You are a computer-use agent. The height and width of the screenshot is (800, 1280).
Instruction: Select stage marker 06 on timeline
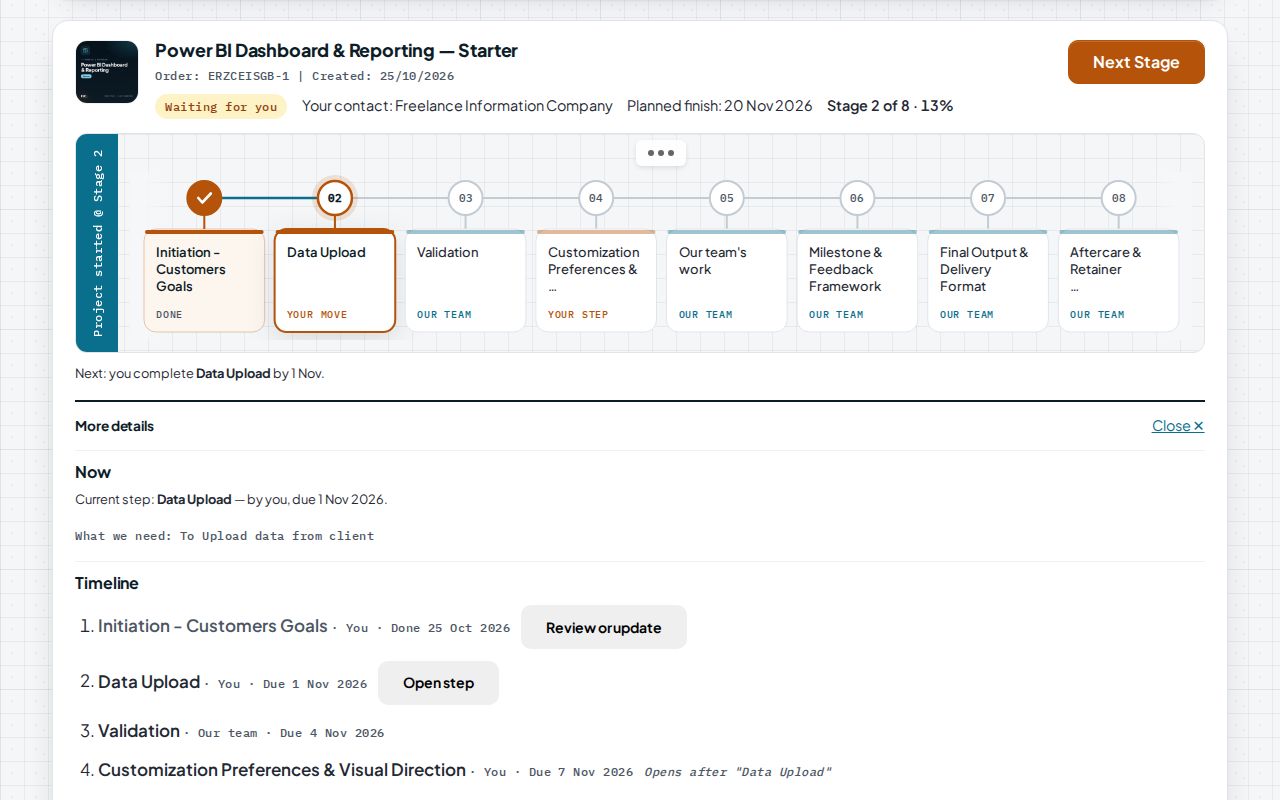pyautogui.click(x=857, y=198)
